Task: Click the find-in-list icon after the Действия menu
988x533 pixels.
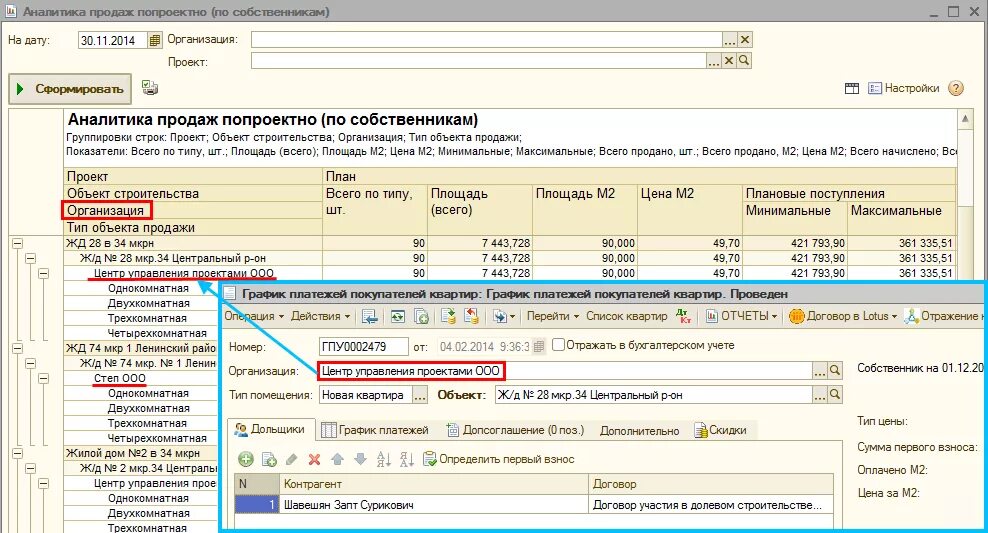Action: pyautogui.click(x=370, y=316)
